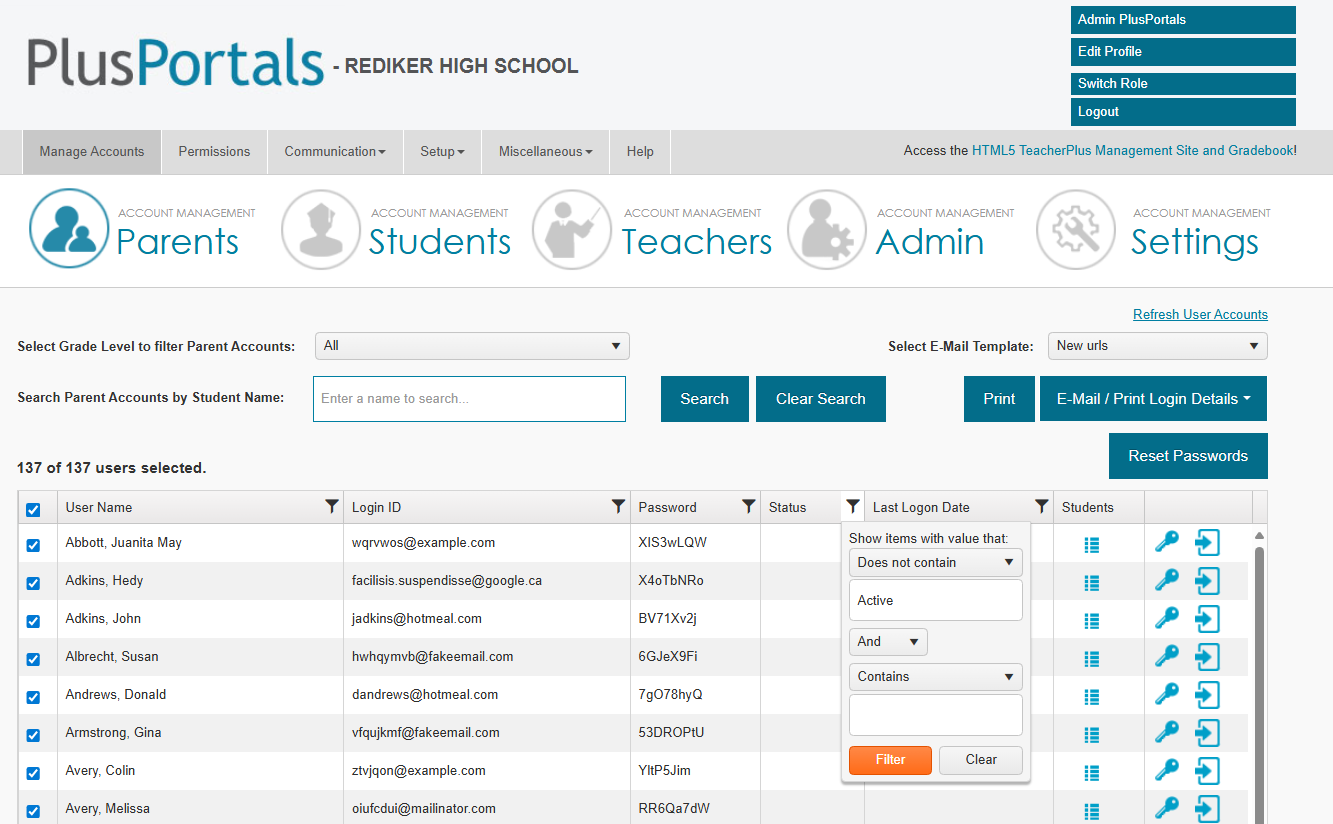Select the Manage Accounts tab
This screenshot has height=824, width=1333.
pyautogui.click(x=92, y=152)
